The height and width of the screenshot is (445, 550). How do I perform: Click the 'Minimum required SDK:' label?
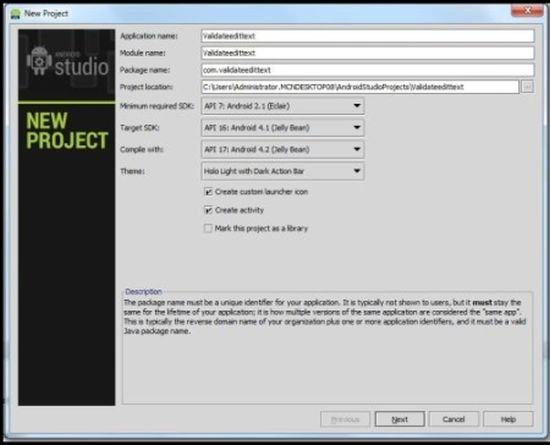[157, 106]
